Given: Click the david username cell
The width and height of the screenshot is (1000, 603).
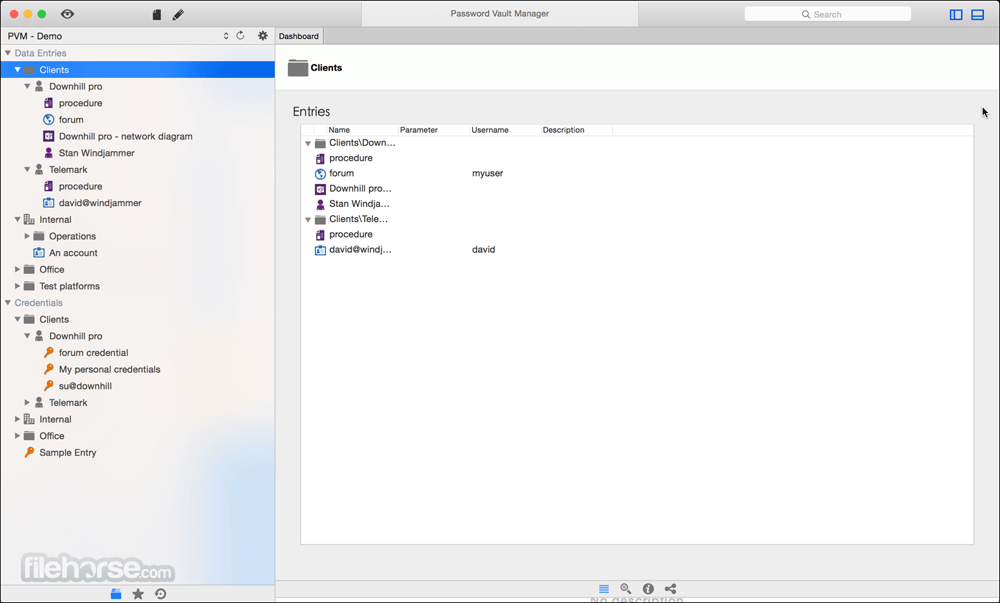Looking at the screenshot, I should coord(483,249).
